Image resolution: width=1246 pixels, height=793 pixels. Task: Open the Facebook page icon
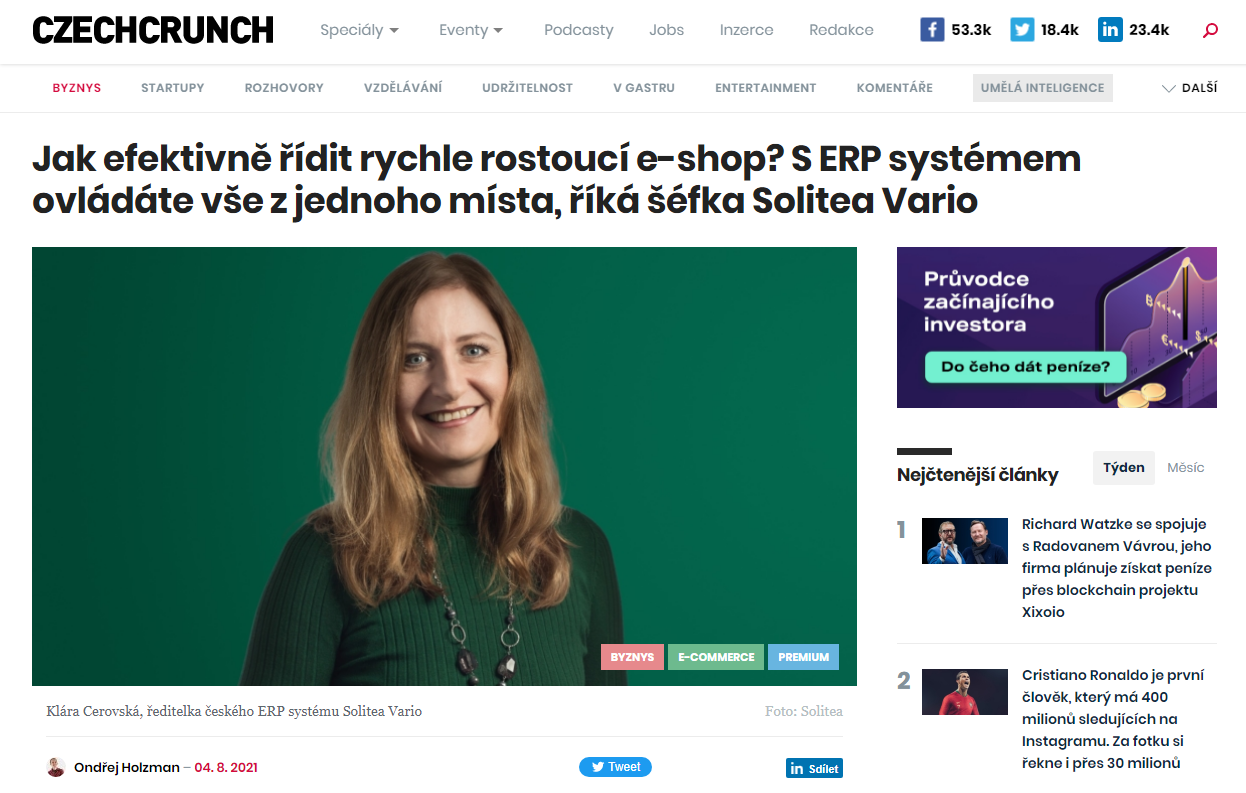click(932, 30)
